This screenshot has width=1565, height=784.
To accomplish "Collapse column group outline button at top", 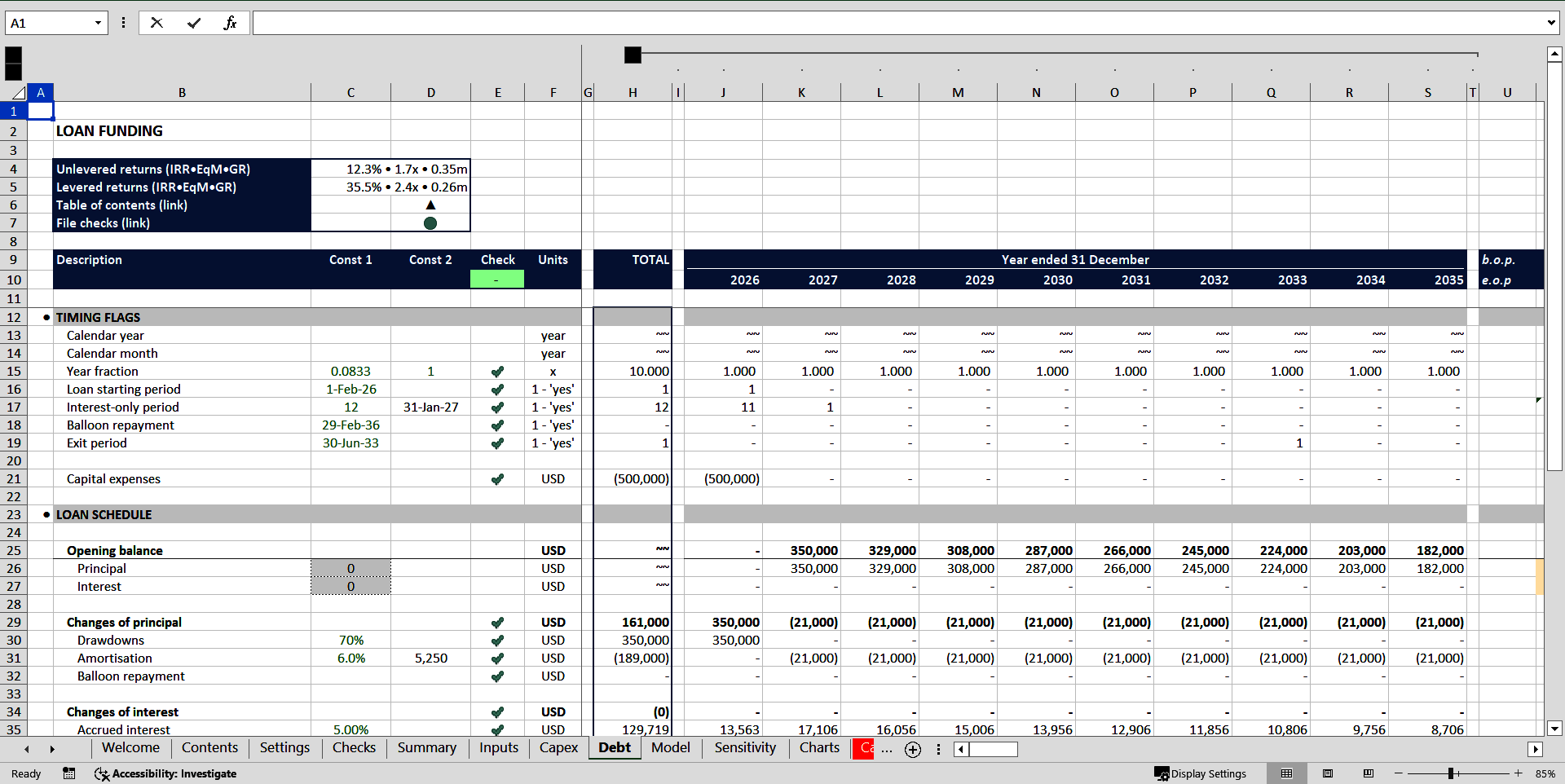I will point(633,55).
